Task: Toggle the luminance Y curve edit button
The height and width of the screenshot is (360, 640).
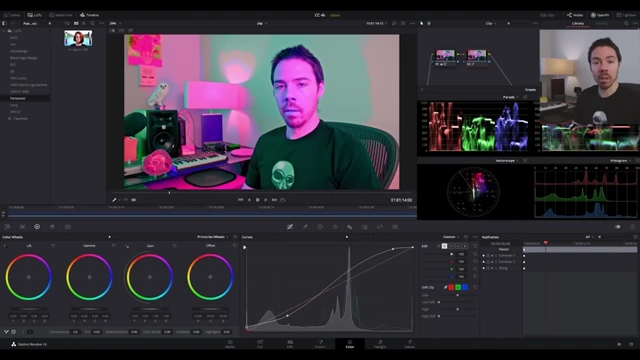Action: [x=444, y=246]
